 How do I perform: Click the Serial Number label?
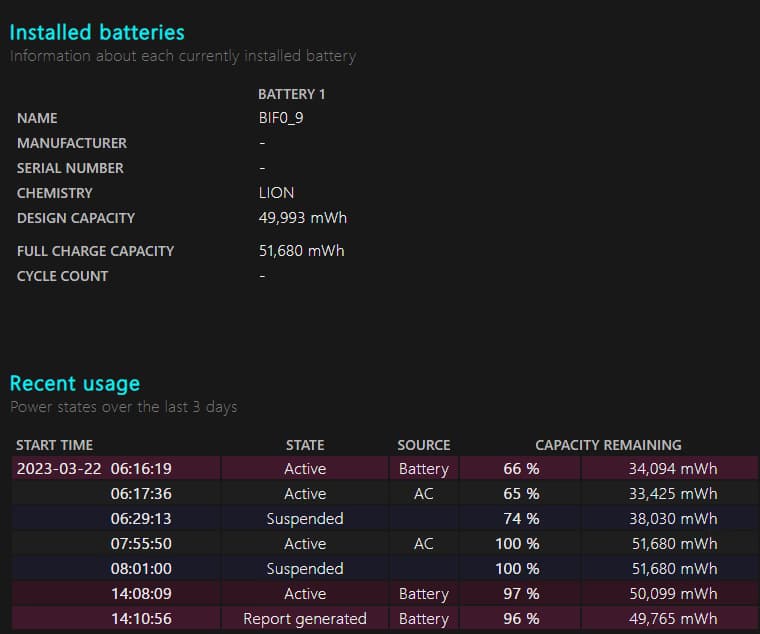point(70,168)
